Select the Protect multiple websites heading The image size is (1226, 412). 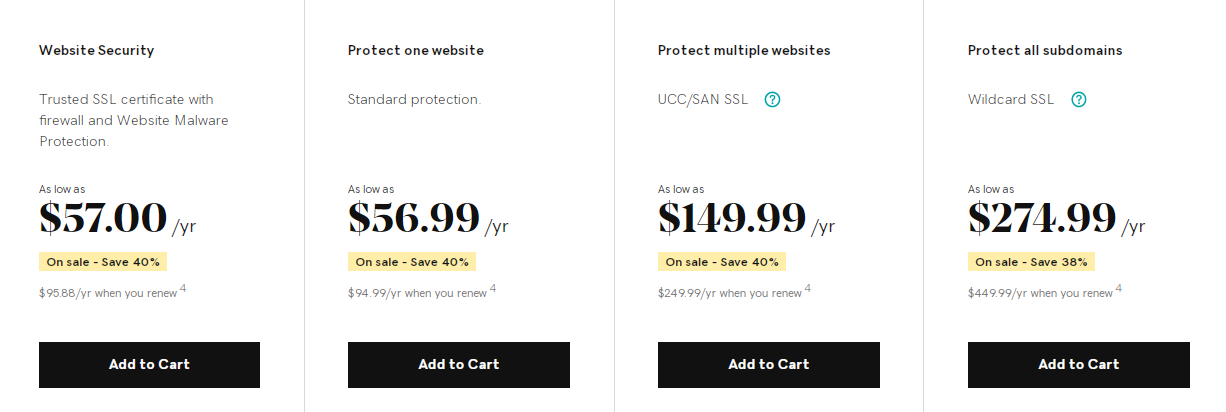click(744, 50)
